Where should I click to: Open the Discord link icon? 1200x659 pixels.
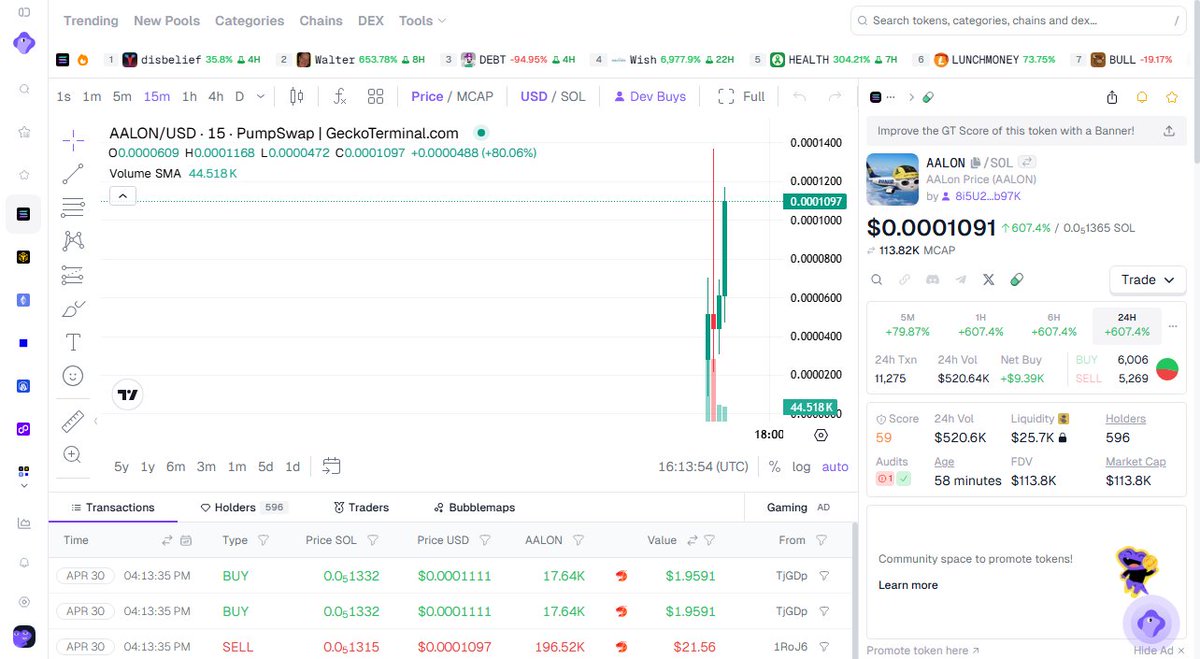pyautogui.click(x=932, y=280)
